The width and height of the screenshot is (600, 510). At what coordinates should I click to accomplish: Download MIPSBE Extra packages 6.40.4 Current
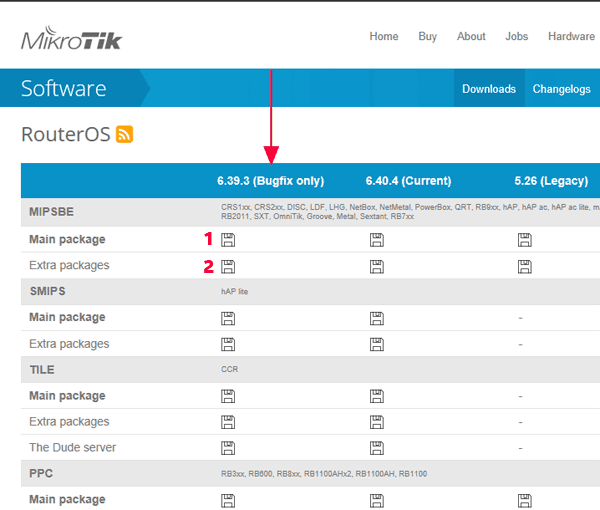(377, 267)
